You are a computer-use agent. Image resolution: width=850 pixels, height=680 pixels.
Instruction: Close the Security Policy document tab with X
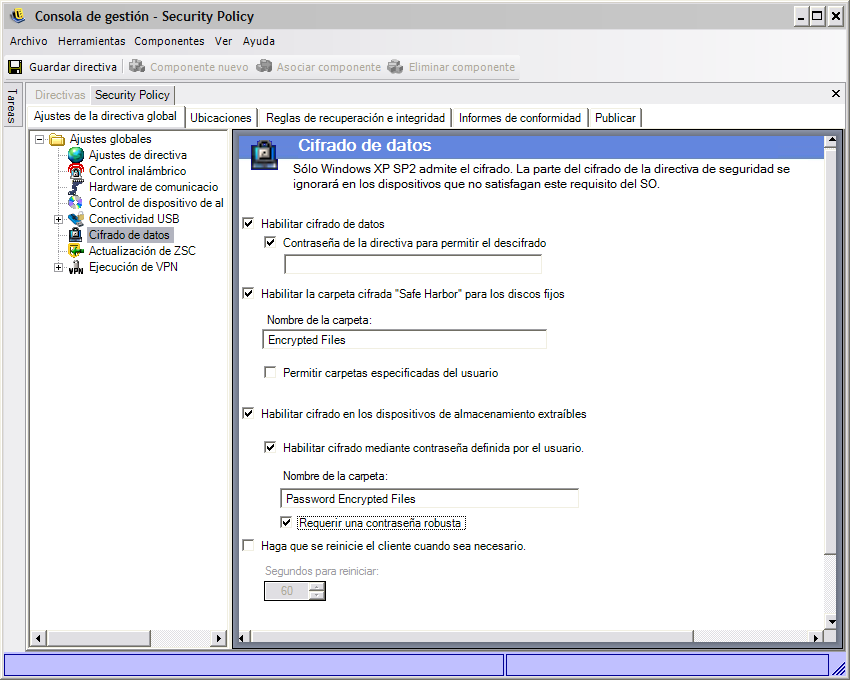pyautogui.click(x=835, y=94)
